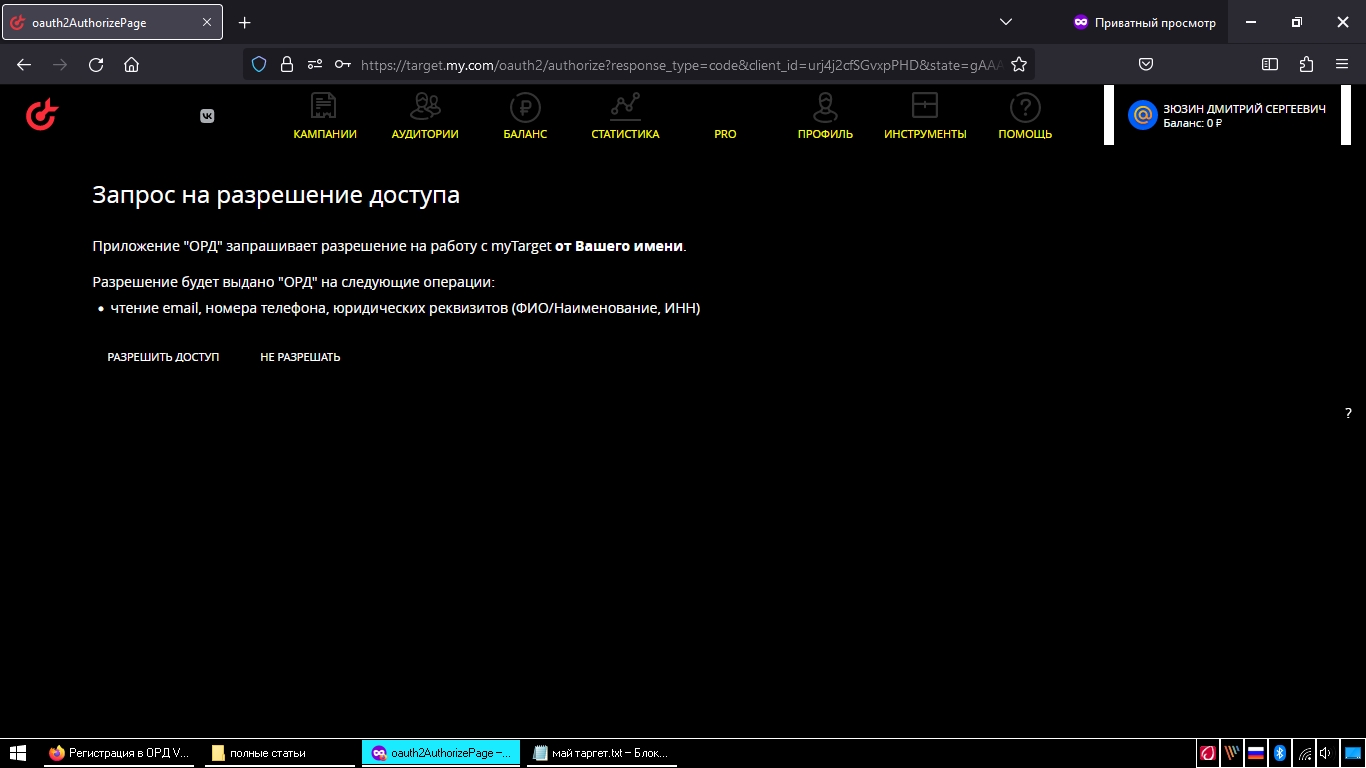
Task: Open the Инструменты section
Action: point(925,116)
